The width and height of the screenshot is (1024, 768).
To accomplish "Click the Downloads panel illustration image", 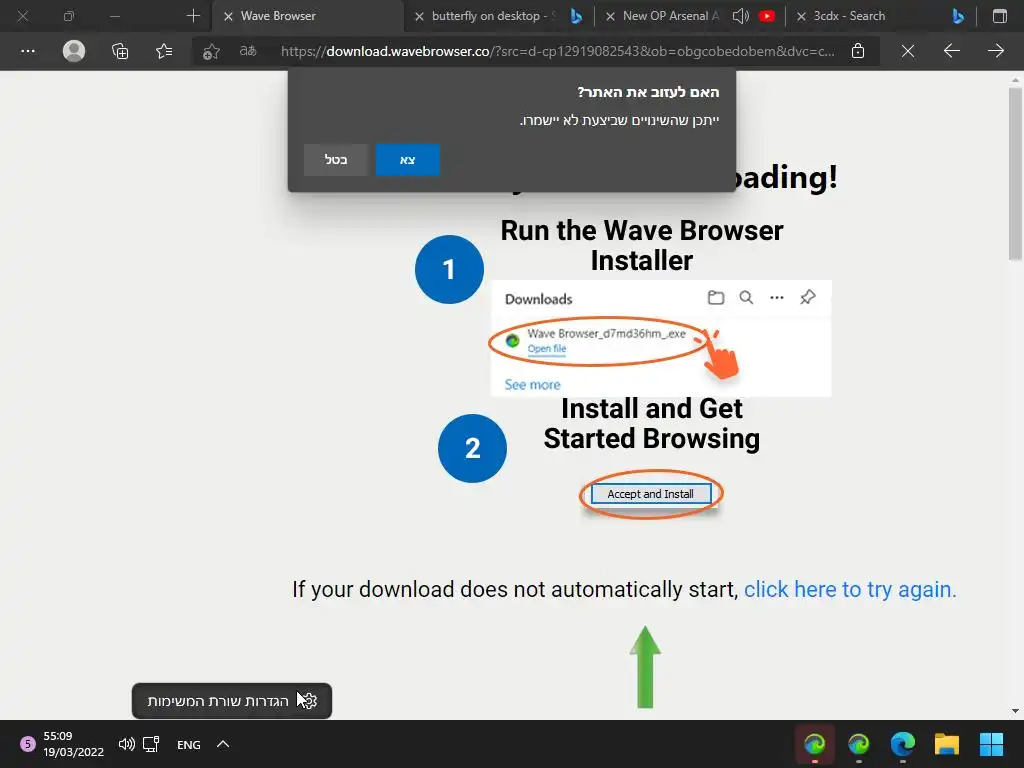I will tap(661, 338).
